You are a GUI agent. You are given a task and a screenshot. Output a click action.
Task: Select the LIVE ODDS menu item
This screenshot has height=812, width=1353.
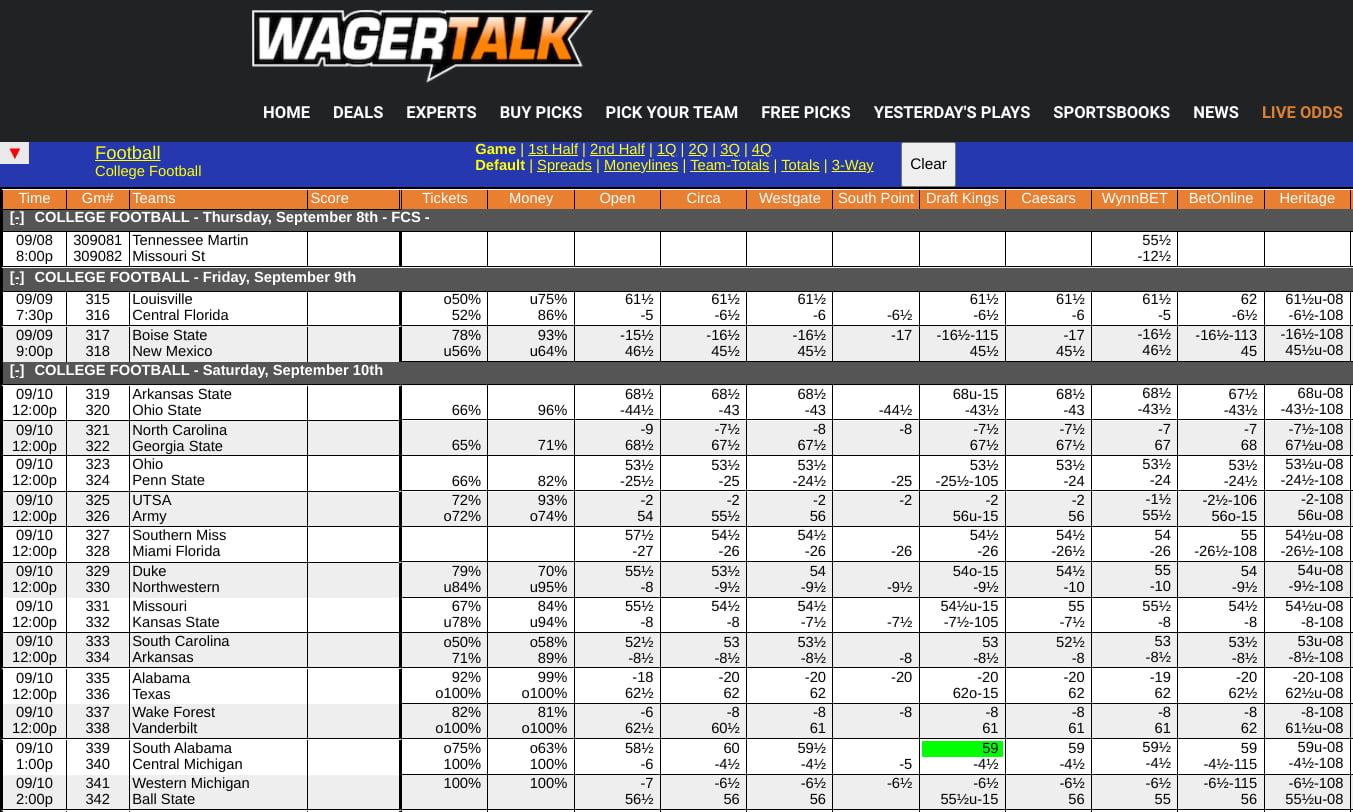click(x=1302, y=112)
